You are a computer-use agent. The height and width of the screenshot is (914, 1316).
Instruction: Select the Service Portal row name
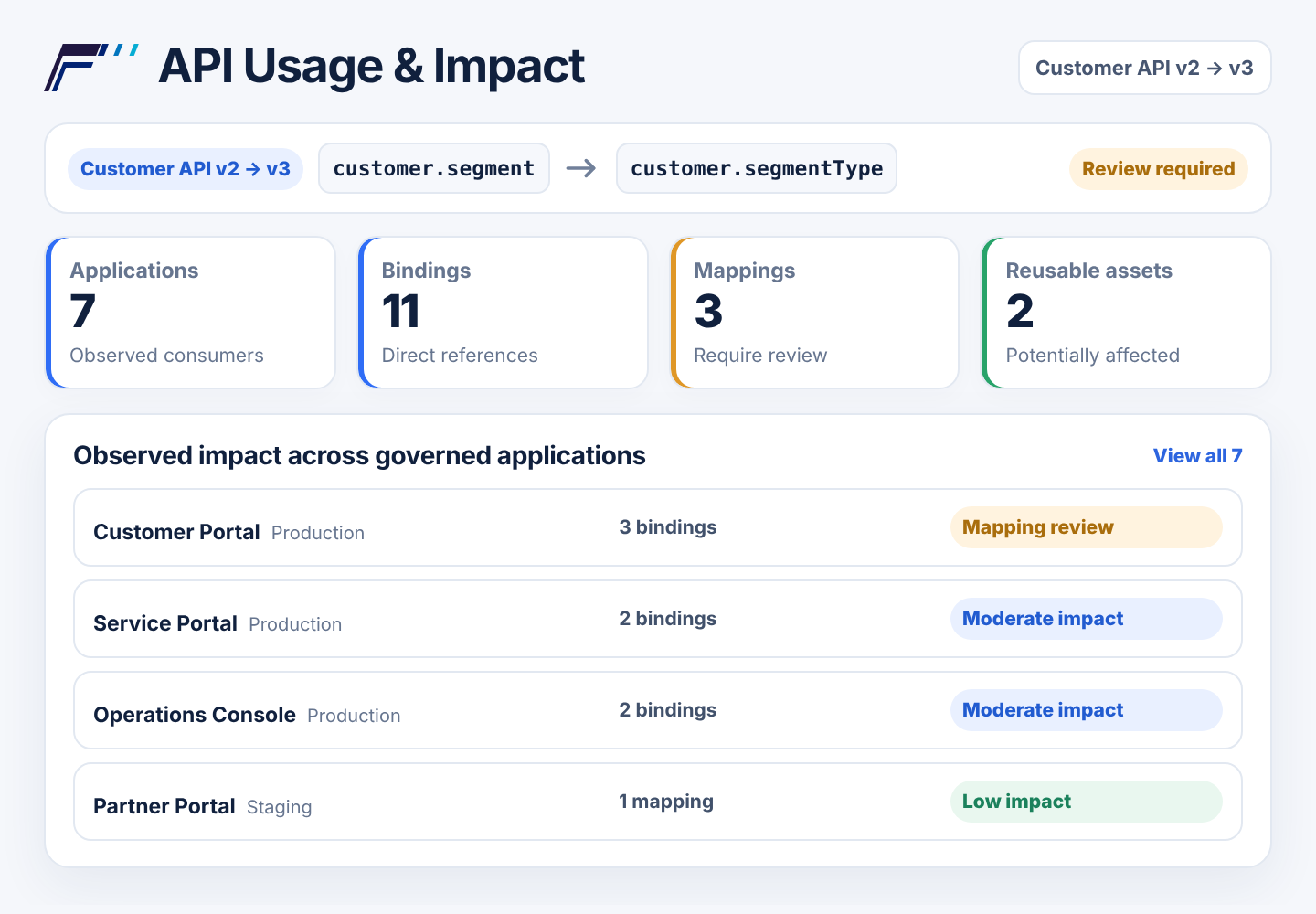click(165, 623)
